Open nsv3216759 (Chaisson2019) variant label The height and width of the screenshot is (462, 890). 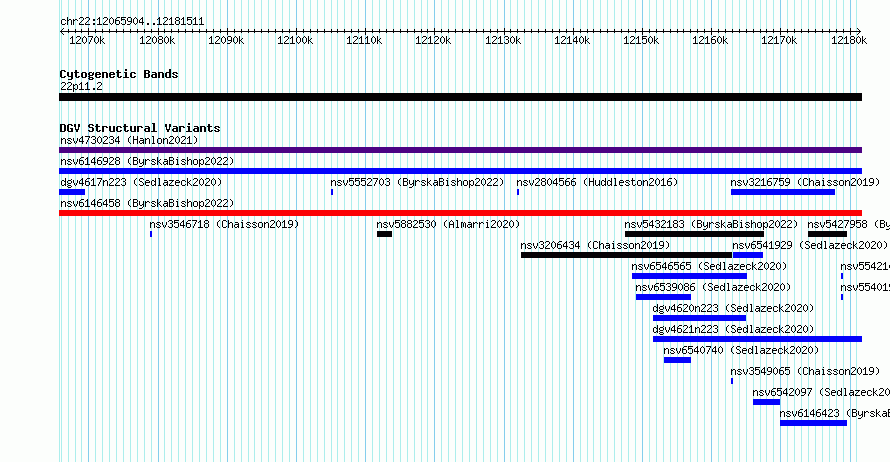(x=805, y=182)
